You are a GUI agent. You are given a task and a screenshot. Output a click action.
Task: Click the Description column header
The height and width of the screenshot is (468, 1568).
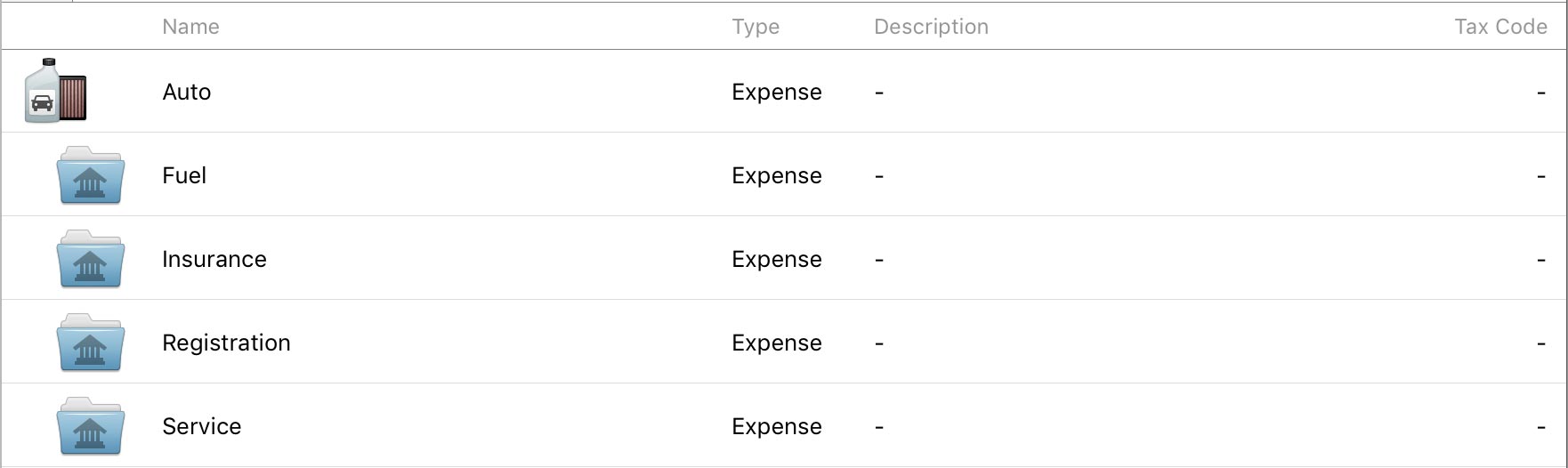pyautogui.click(x=931, y=27)
